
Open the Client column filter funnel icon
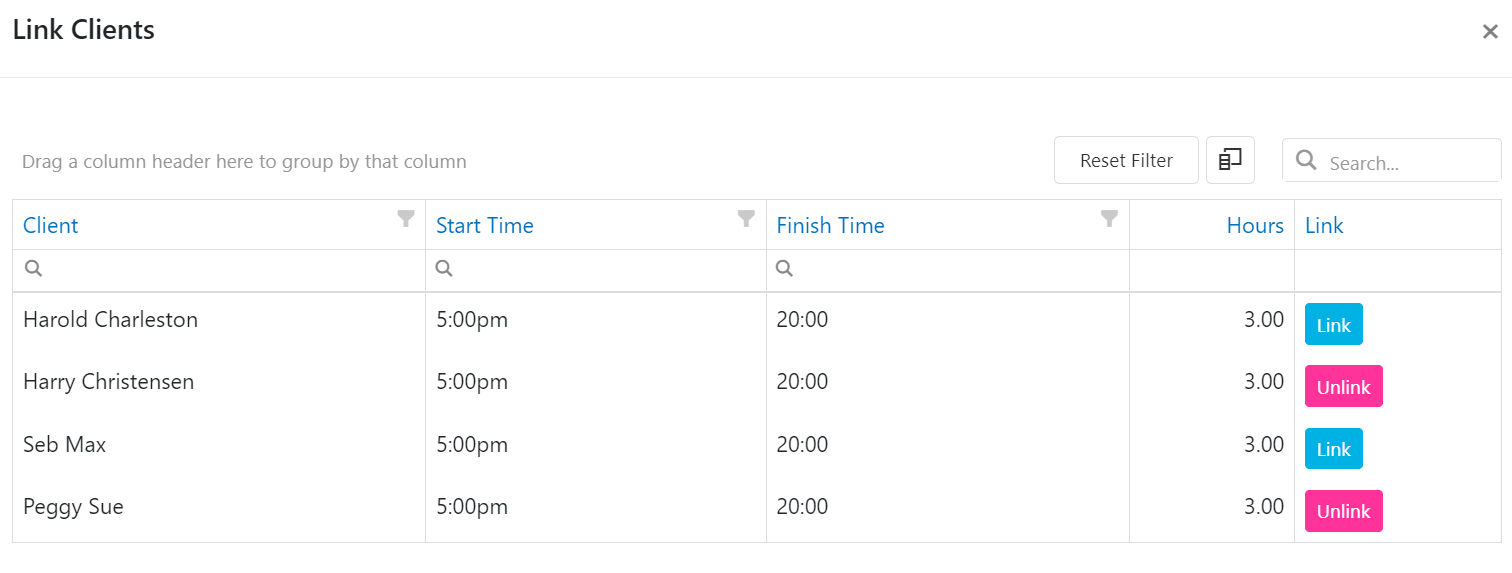pos(405,219)
